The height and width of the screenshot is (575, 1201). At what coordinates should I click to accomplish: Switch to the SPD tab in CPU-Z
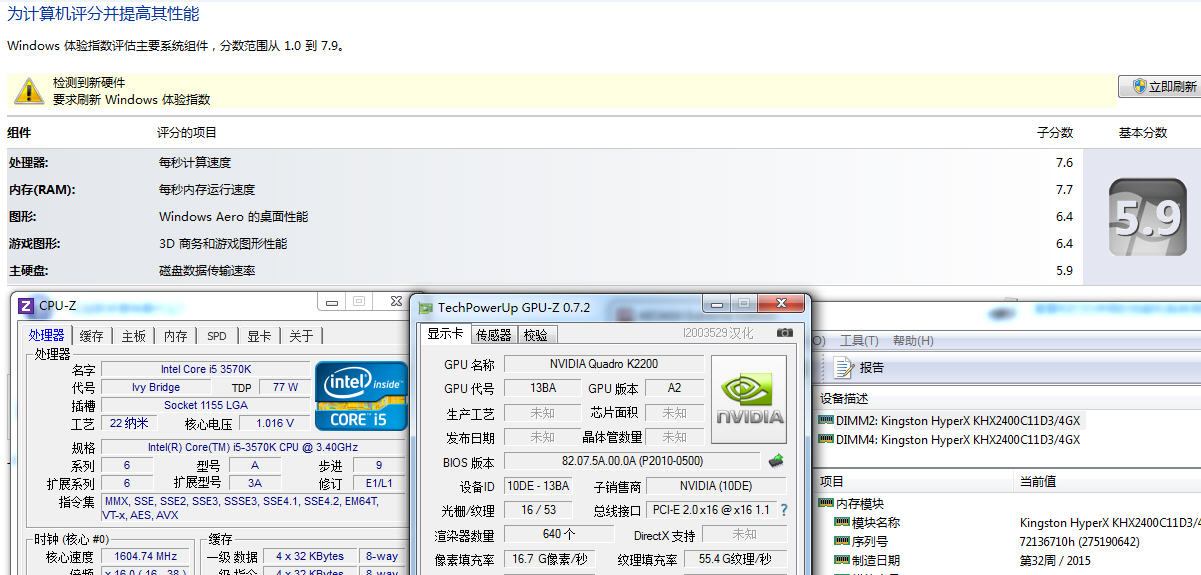pos(217,336)
